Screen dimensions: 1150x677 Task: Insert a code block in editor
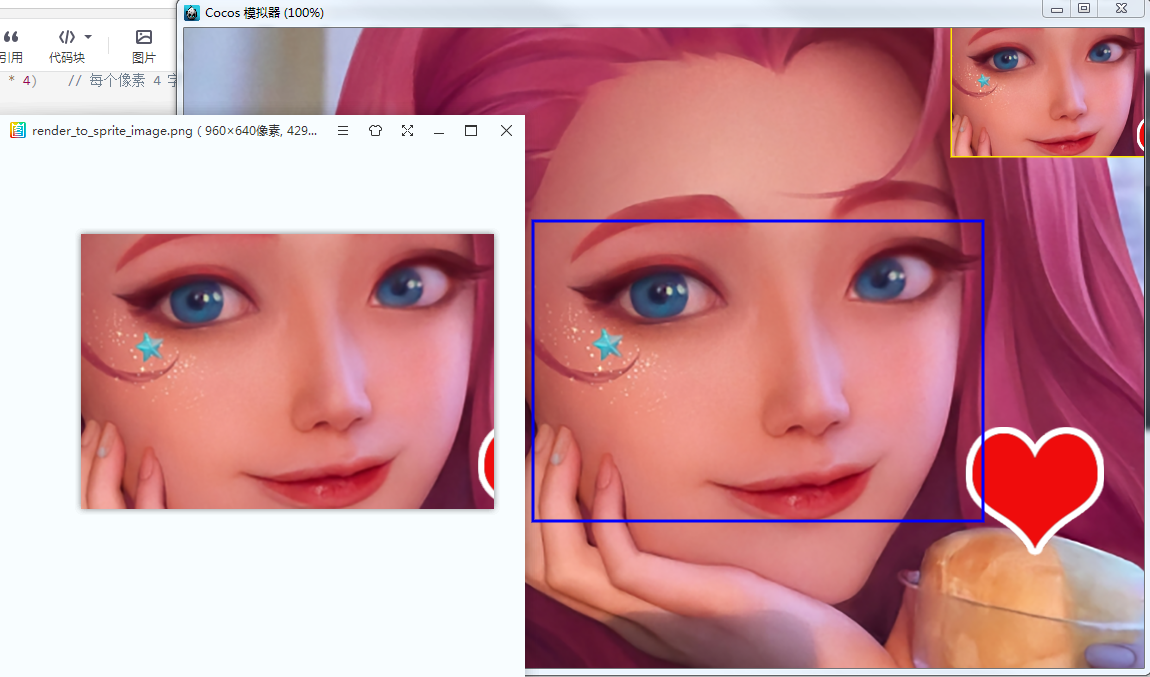pyautogui.click(x=67, y=45)
